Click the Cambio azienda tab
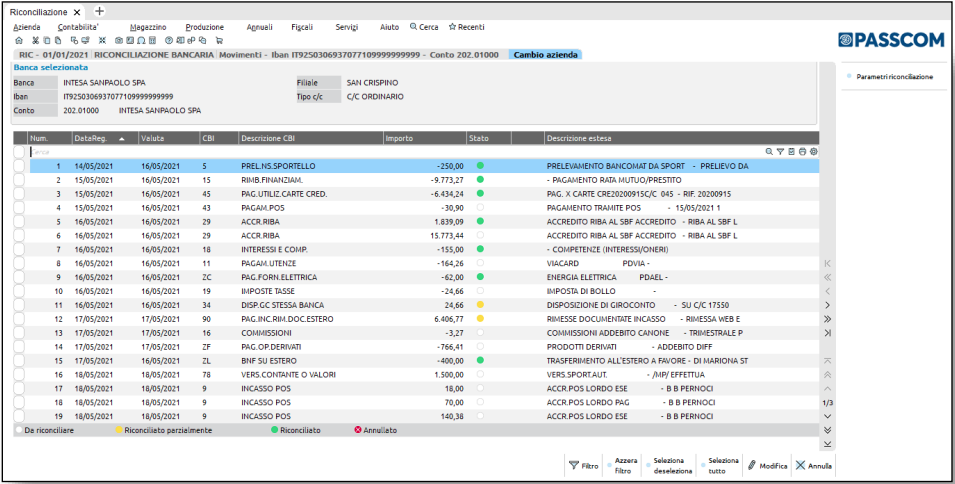The height and width of the screenshot is (484, 955). [x=545, y=55]
